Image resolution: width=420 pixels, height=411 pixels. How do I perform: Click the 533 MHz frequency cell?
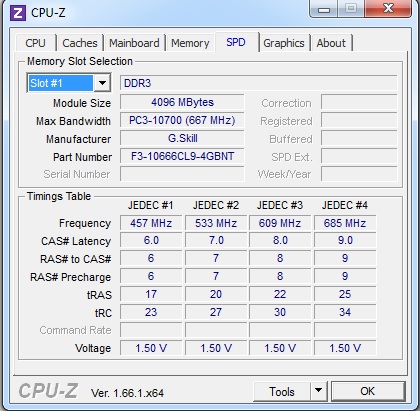click(216, 223)
